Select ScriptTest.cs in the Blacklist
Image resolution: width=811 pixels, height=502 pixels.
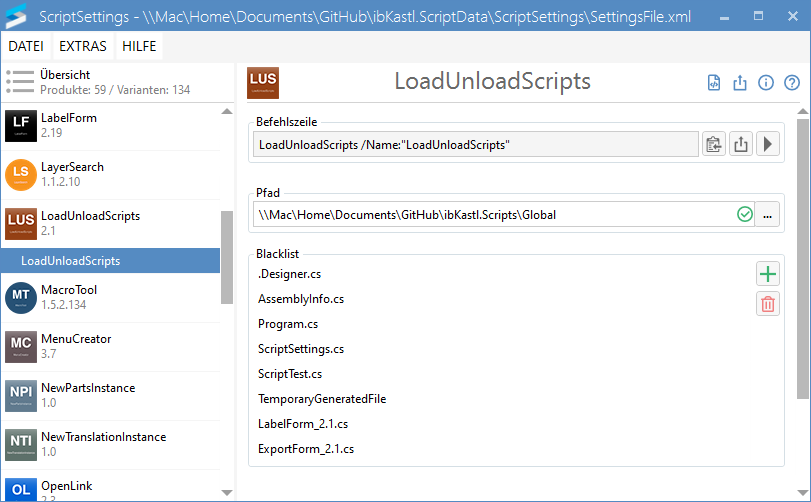click(290, 374)
